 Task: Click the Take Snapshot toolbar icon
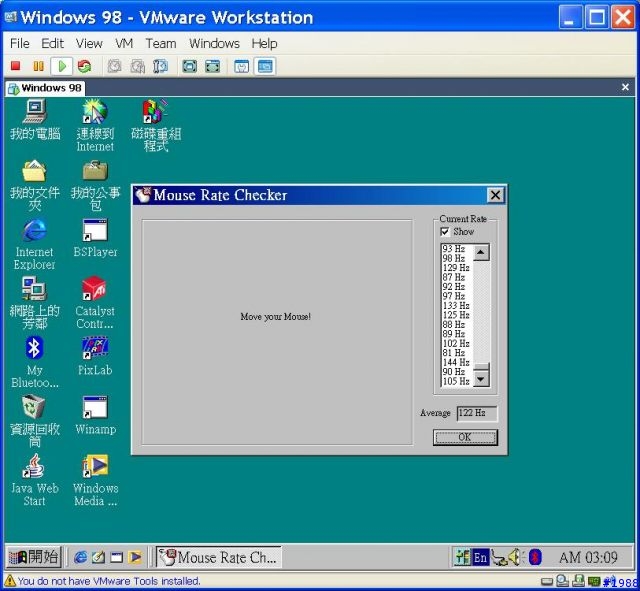[x=115, y=66]
